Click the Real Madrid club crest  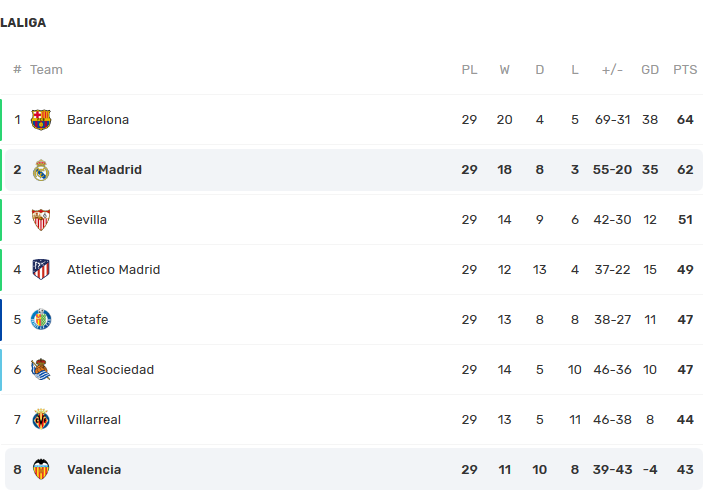pyautogui.click(x=41, y=170)
